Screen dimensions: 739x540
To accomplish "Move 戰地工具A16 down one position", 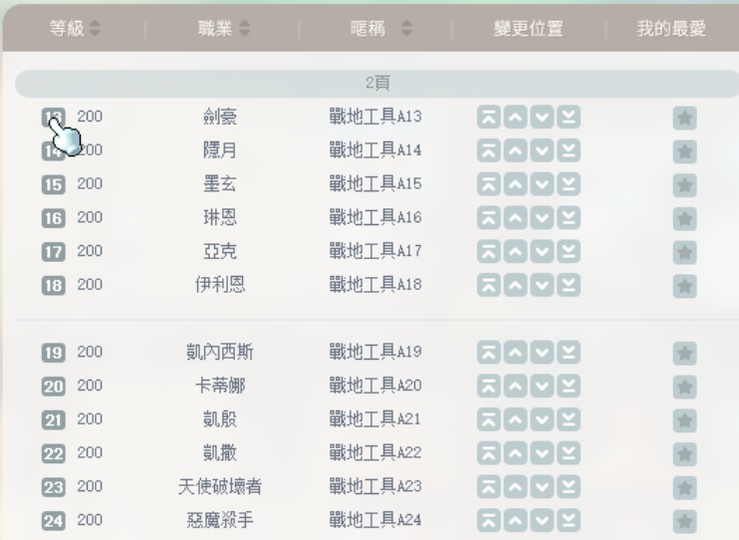I will (542, 218).
